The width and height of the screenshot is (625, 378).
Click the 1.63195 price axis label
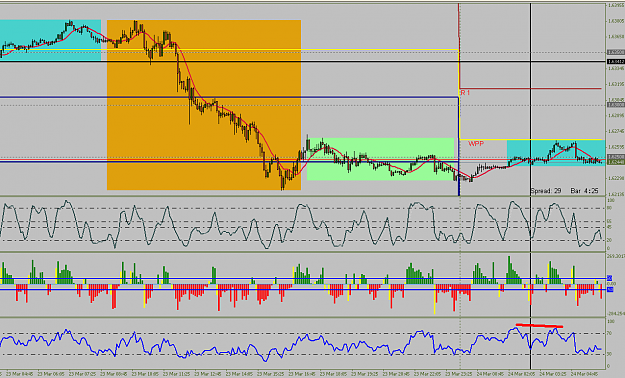point(616,84)
